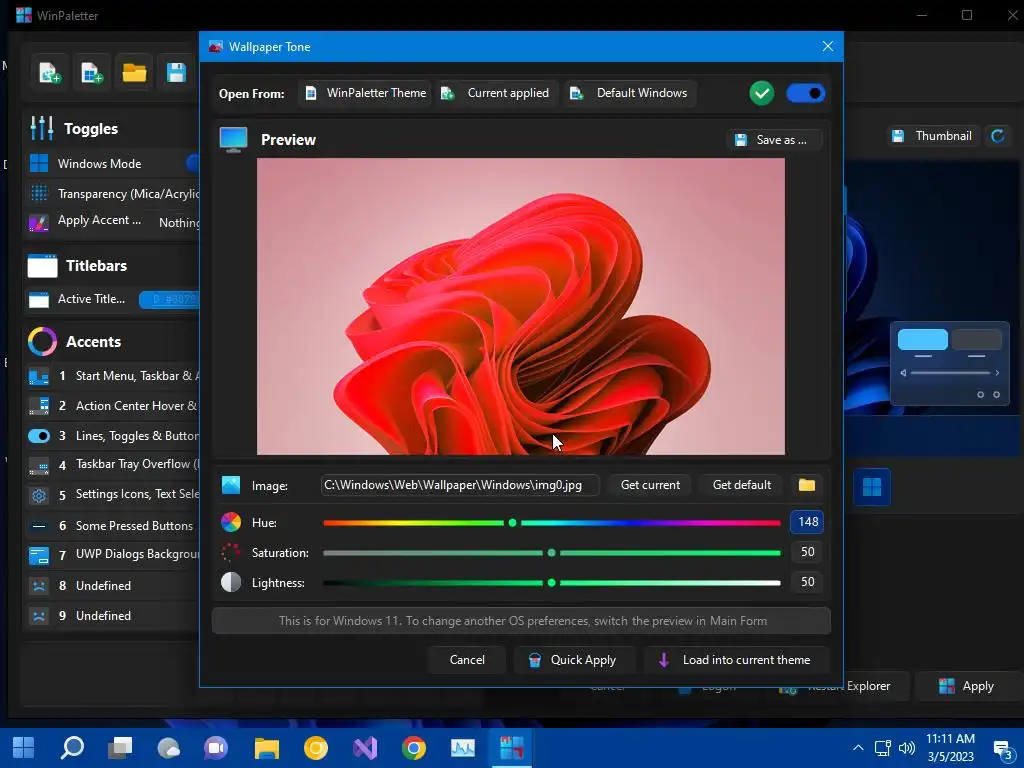Click the Lightness value 50
The width and height of the screenshot is (1024, 768).
[807, 582]
